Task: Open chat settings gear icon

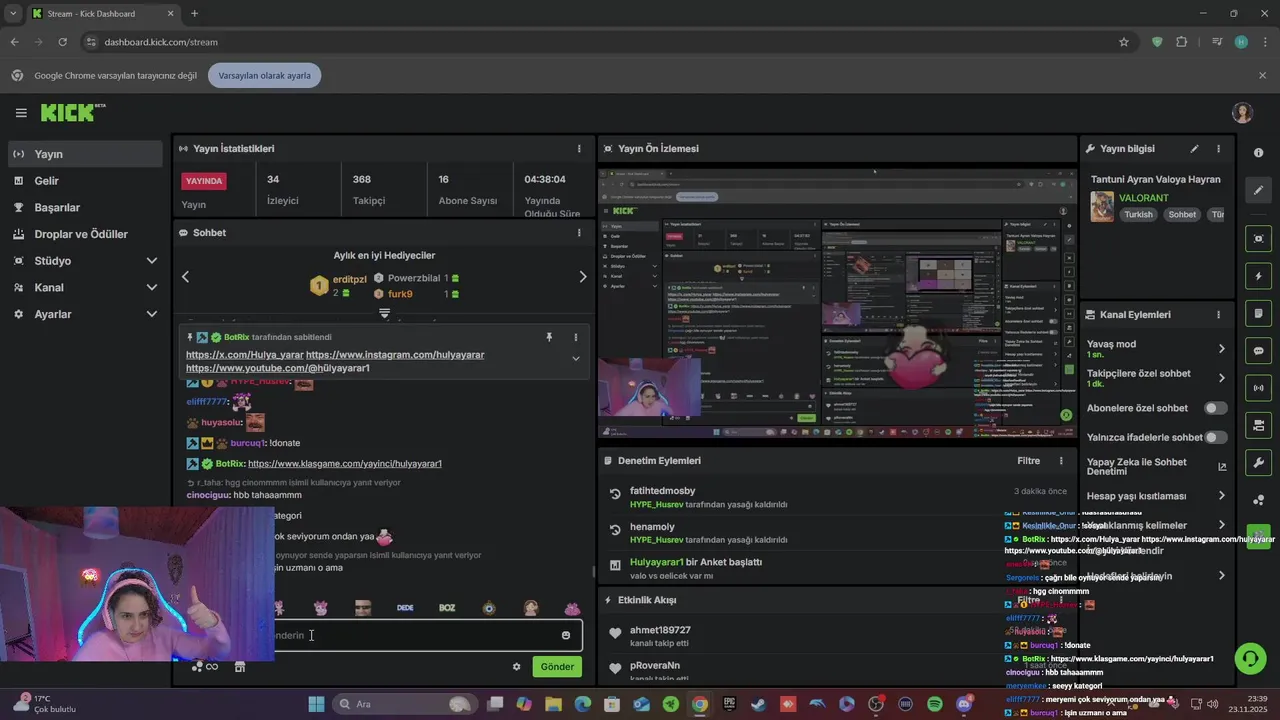Action: click(517, 667)
